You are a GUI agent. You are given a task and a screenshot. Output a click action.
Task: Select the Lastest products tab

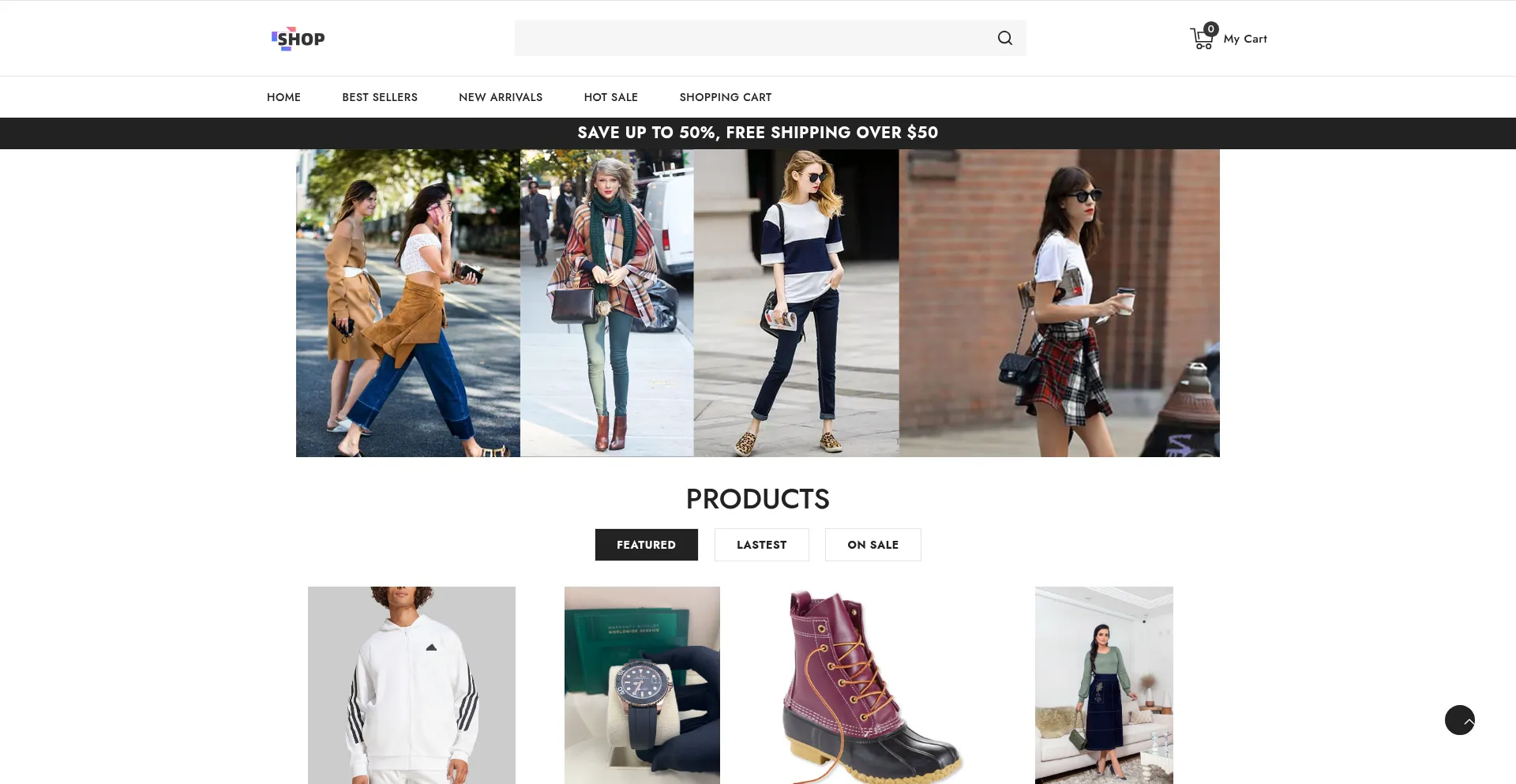pos(761,545)
